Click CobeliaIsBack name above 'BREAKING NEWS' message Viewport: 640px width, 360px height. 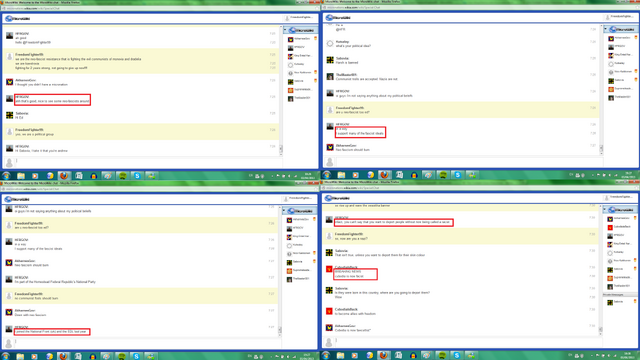[x=346, y=267]
